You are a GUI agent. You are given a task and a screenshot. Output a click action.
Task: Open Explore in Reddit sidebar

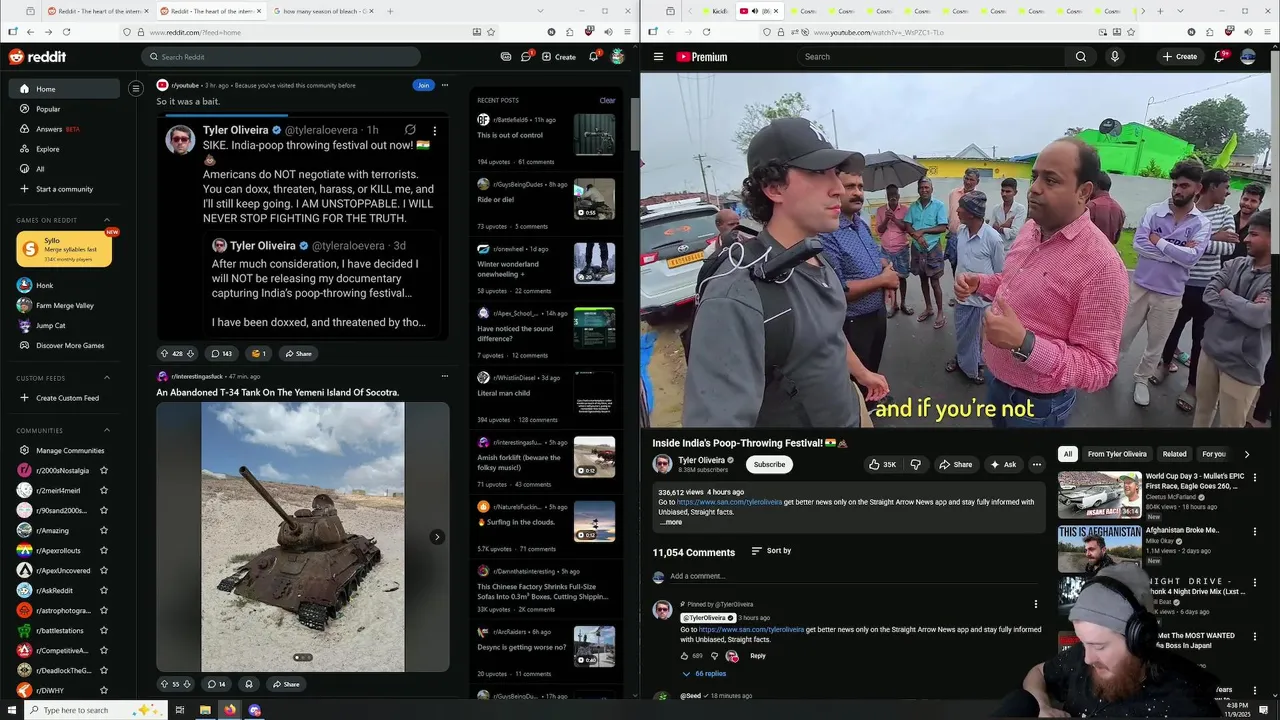point(64,149)
